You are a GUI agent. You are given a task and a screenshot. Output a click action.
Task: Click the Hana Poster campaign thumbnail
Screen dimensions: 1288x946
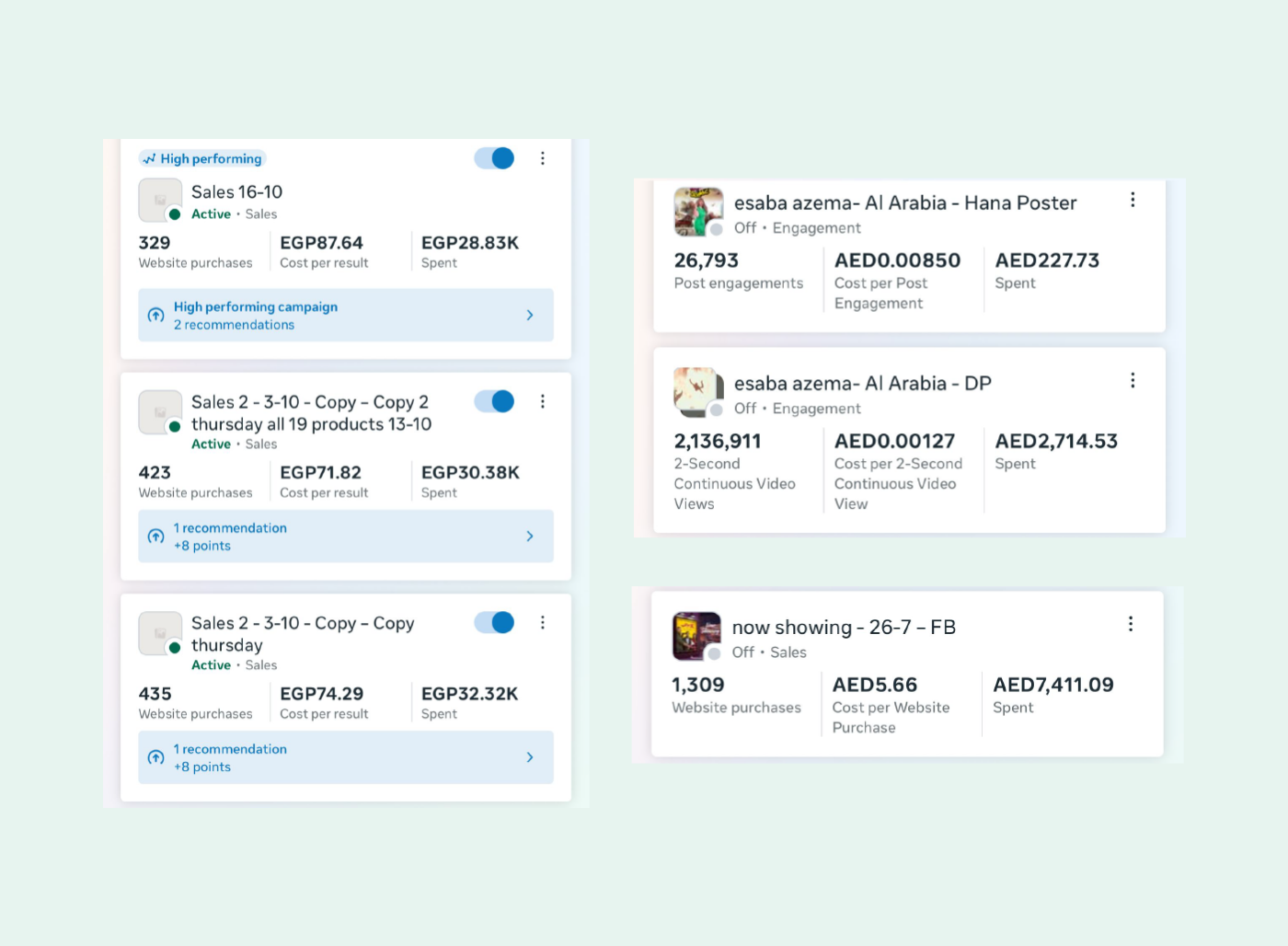click(698, 212)
